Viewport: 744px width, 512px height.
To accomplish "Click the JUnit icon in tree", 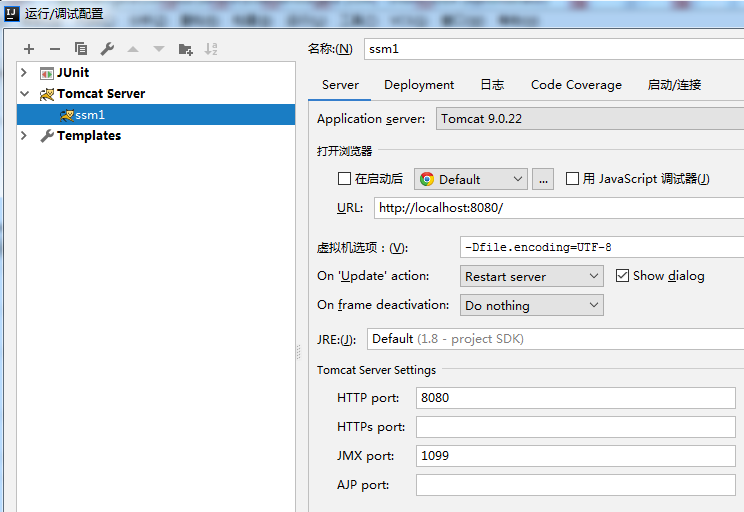I will (x=46, y=74).
